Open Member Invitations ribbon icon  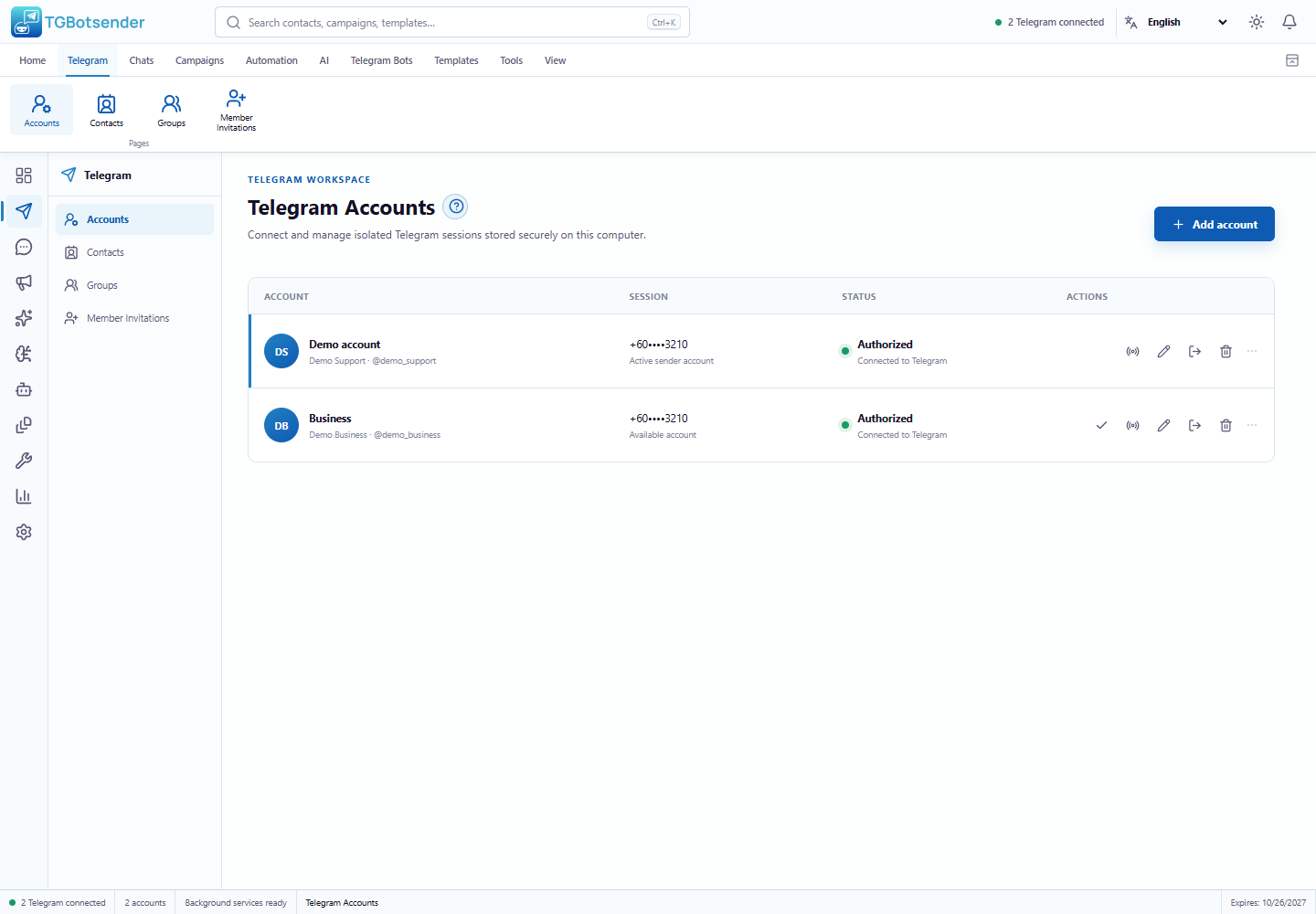(237, 110)
